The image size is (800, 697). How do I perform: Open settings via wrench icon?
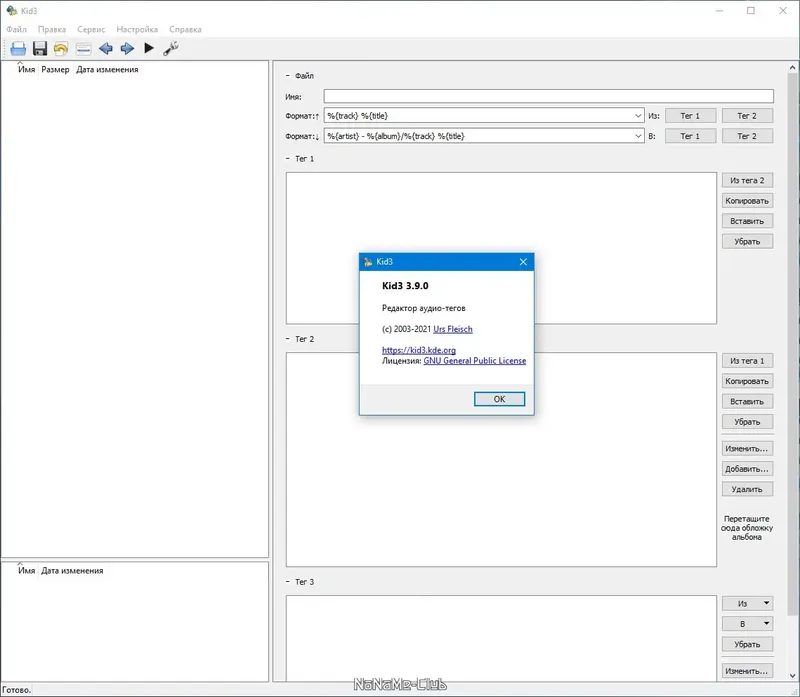[x=170, y=48]
